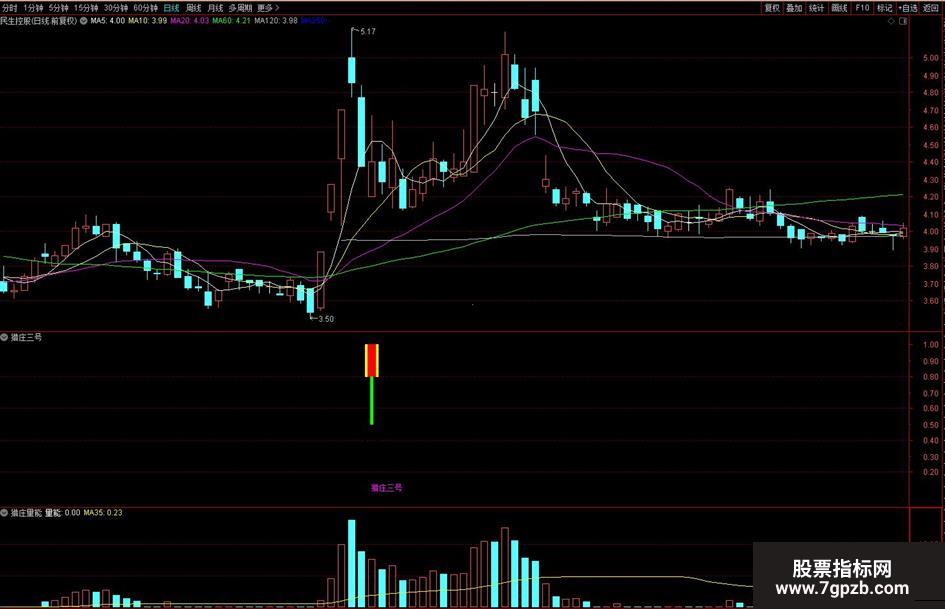Toggle the side panel icon at chart top-right

[x=903, y=21]
